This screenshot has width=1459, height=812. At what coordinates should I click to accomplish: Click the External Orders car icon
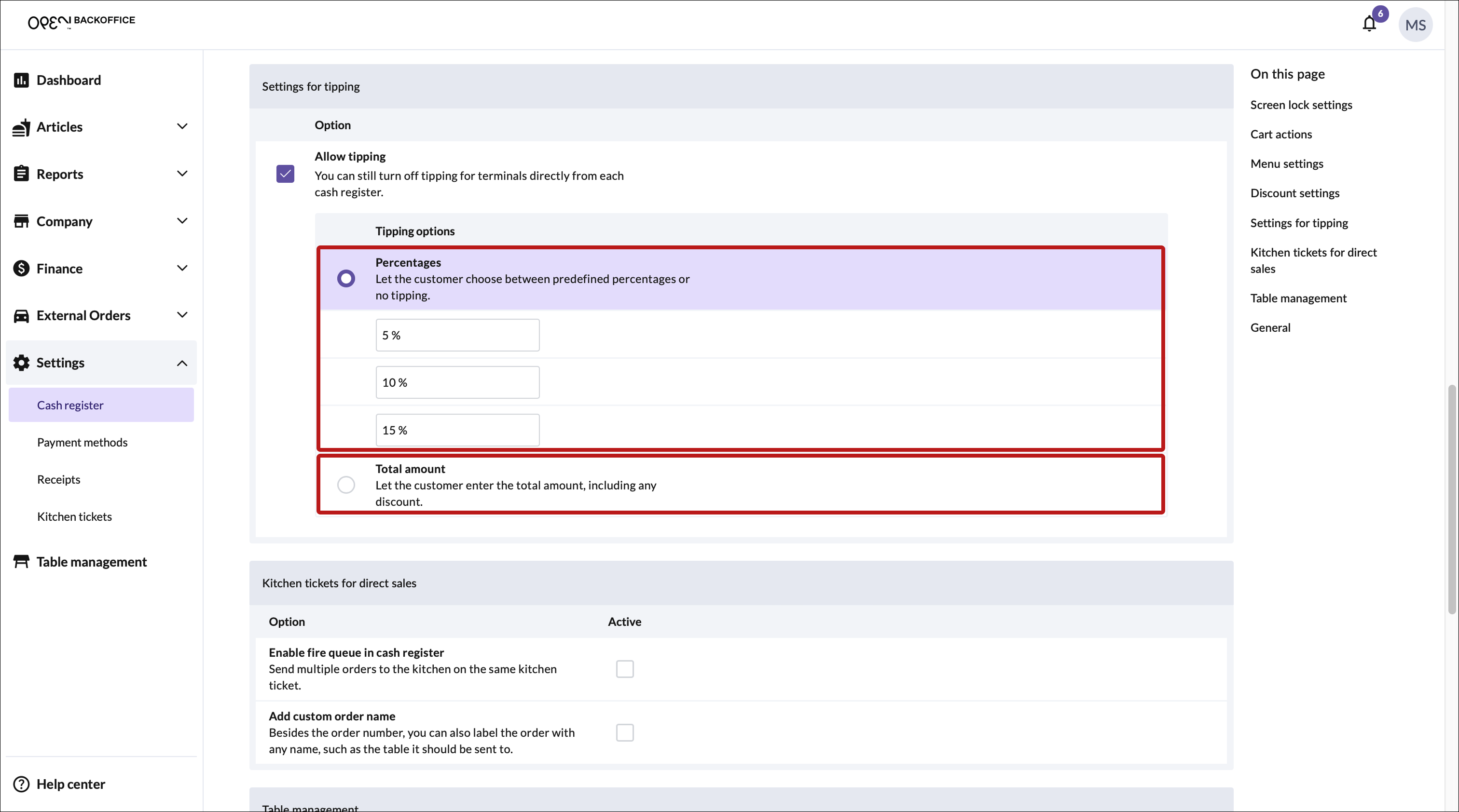click(21, 315)
